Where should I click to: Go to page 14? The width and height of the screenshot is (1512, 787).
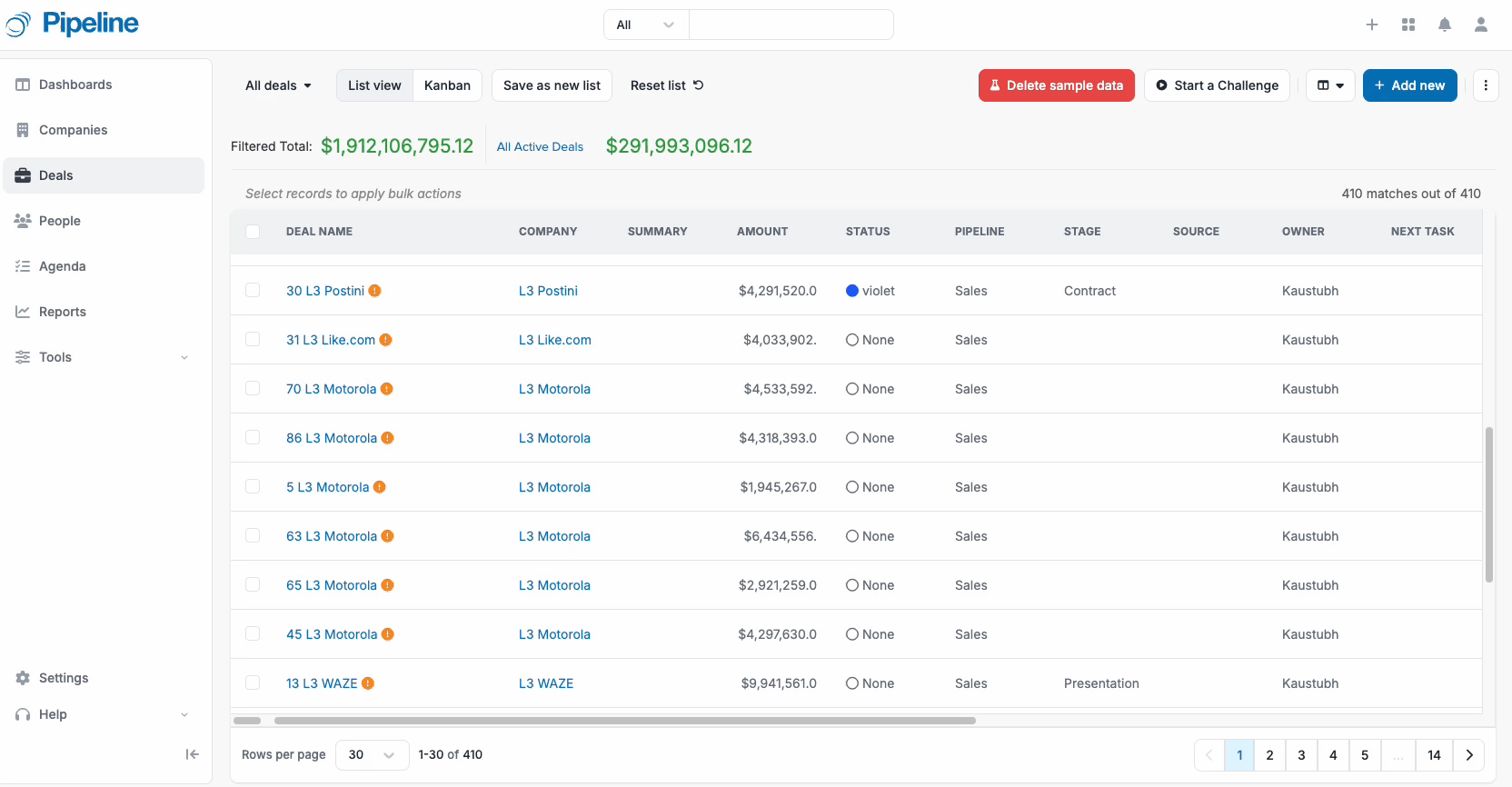click(x=1434, y=755)
